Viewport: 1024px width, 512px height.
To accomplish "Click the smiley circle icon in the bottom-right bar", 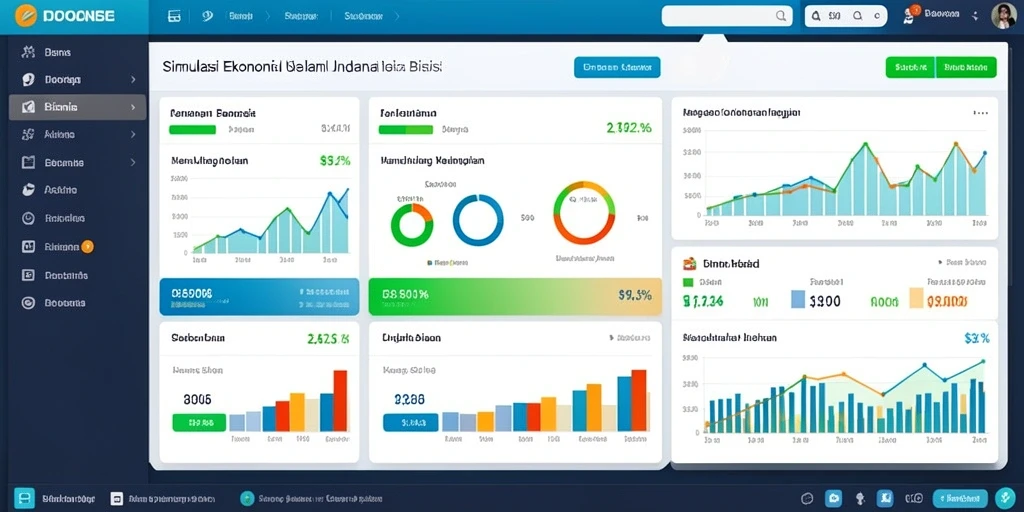I will [x=807, y=498].
